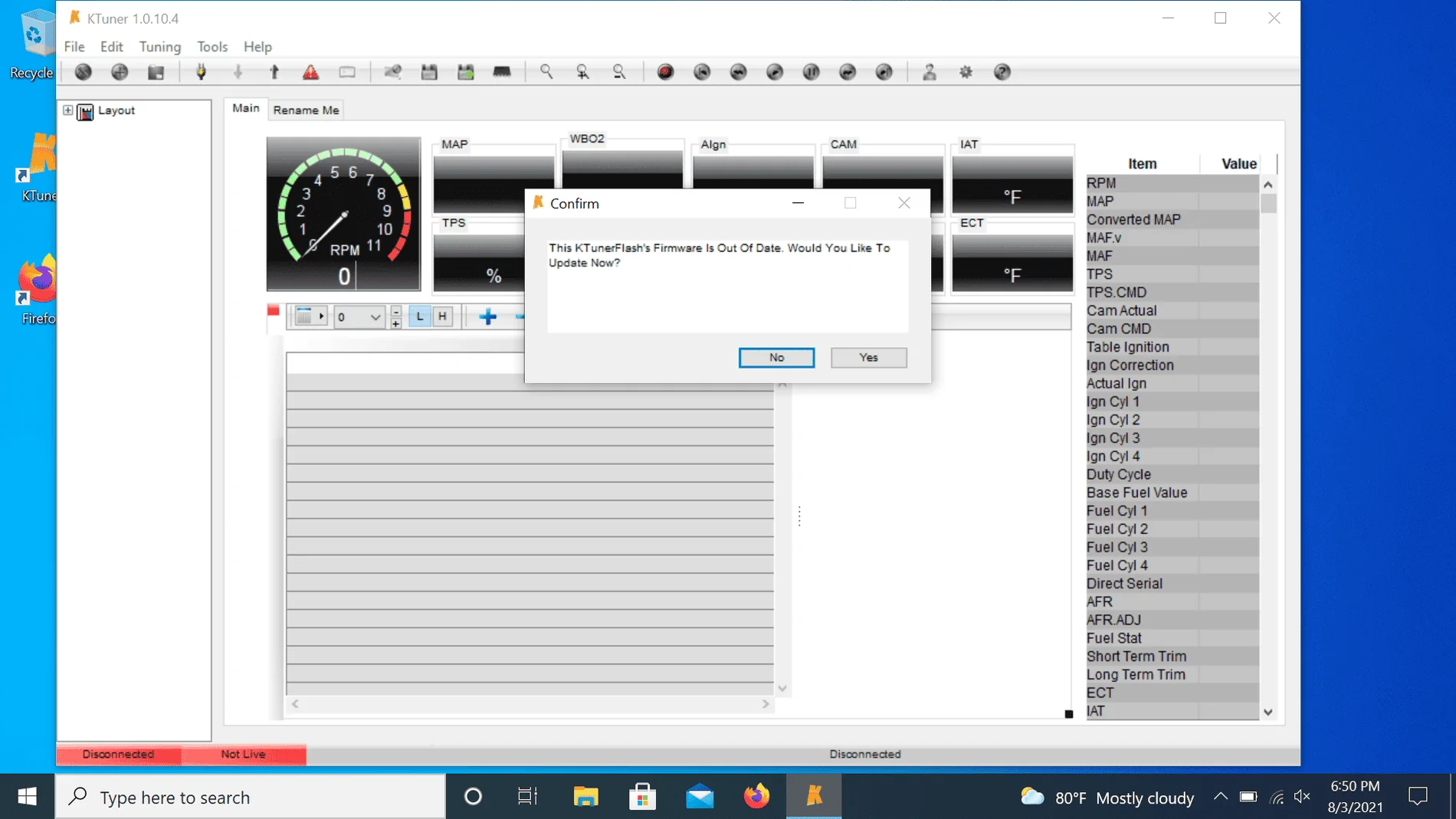Click the plug connect icon in toolbar

(x=202, y=72)
